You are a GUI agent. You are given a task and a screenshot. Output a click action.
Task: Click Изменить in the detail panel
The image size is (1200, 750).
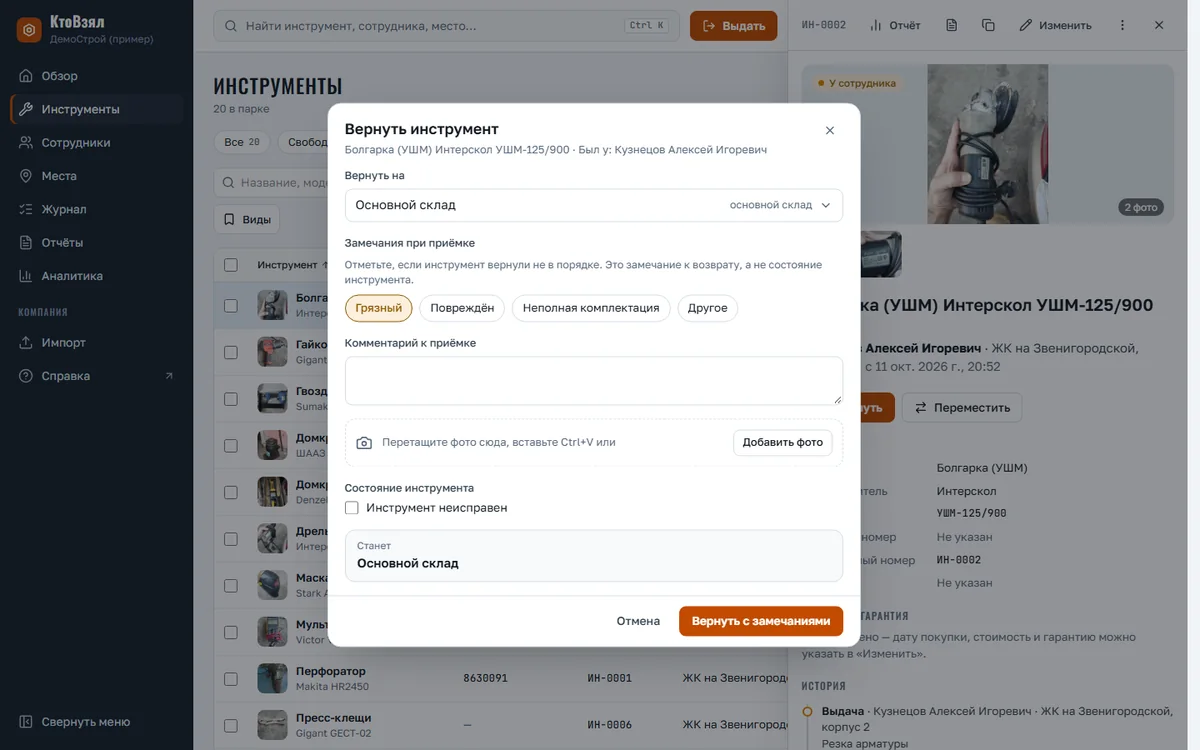click(x=1056, y=25)
